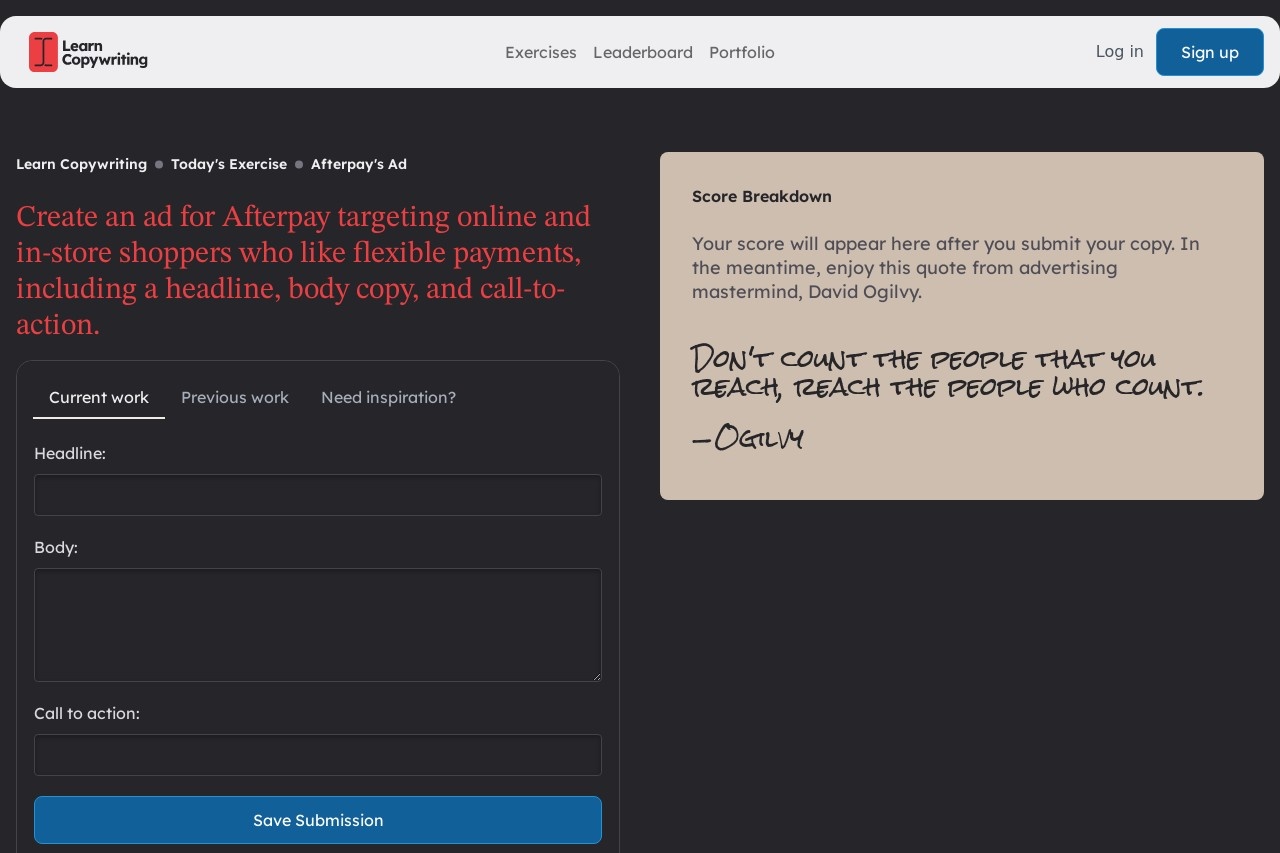The width and height of the screenshot is (1280, 853).
Task: Click the Save Submission button
Action: [x=318, y=820]
